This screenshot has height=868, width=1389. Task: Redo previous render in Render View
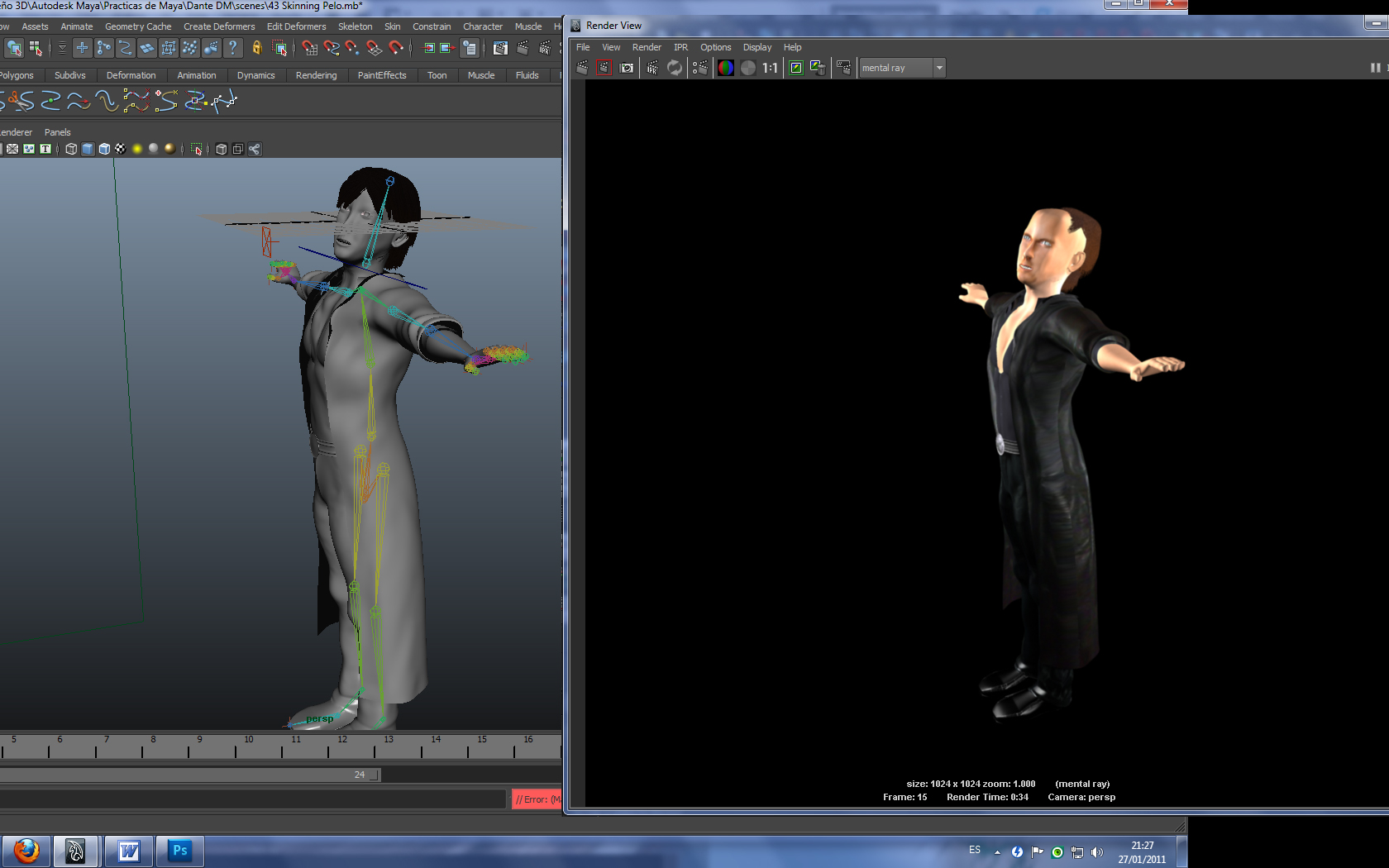coord(582,68)
